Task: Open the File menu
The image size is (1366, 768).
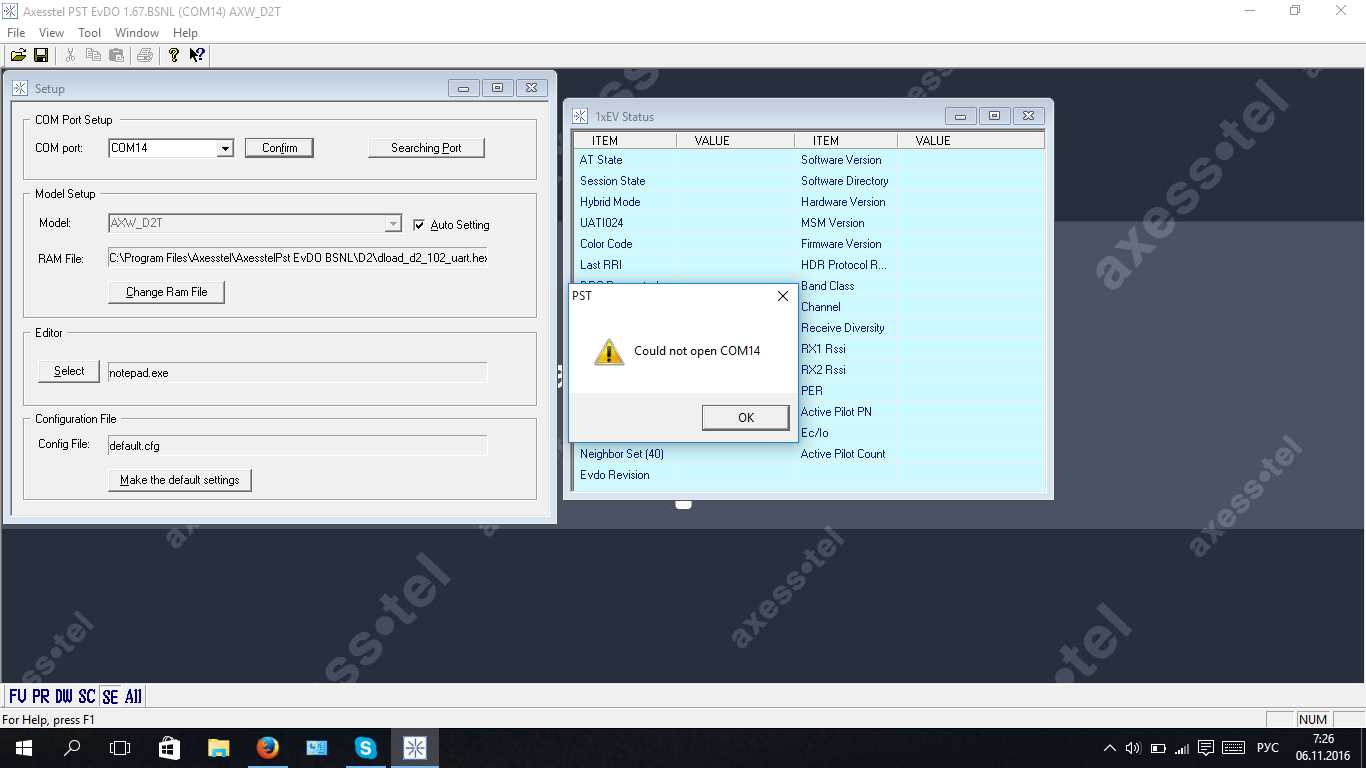Action: pos(16,33)
